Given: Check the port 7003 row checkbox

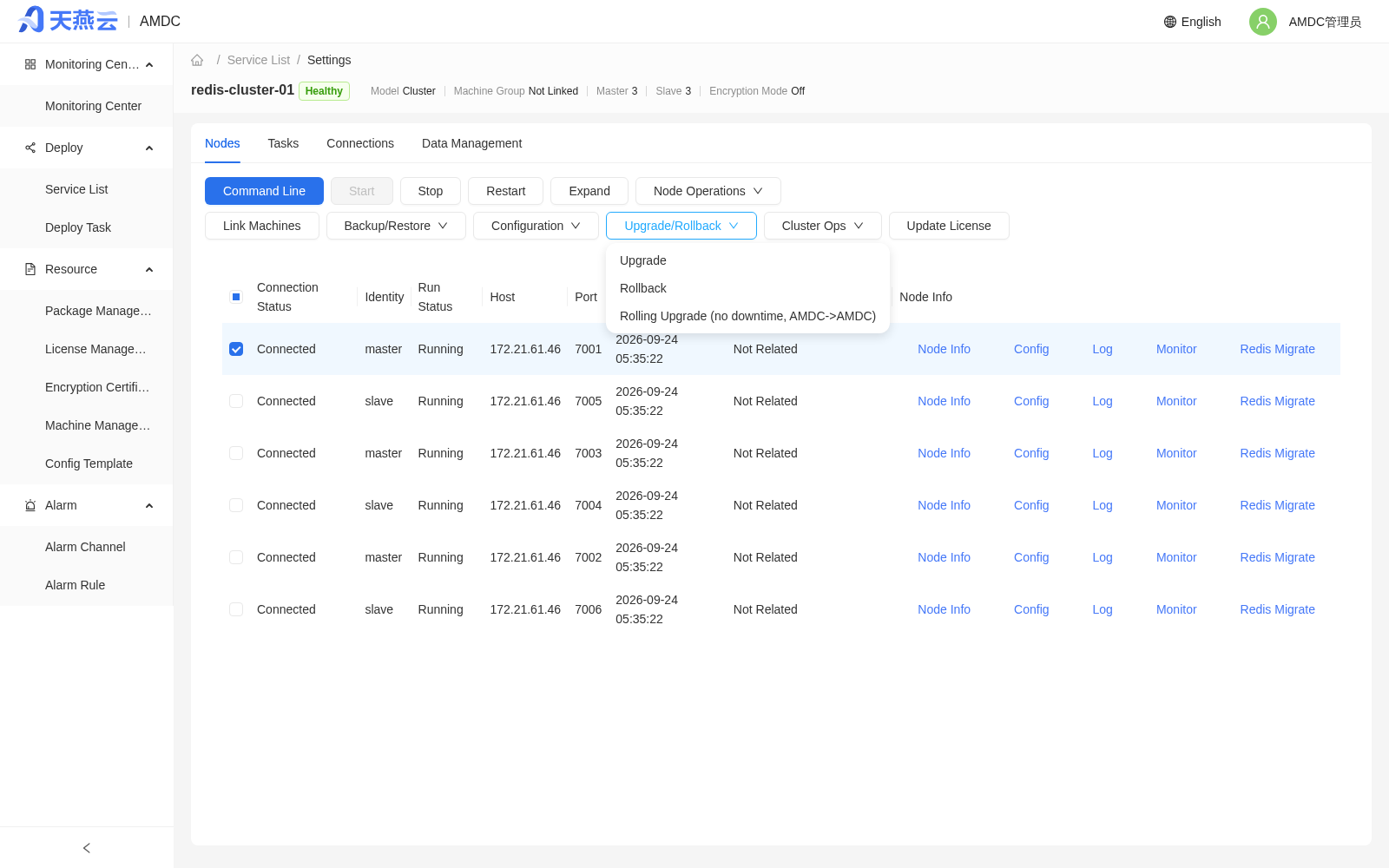Looking at the screenshot, I should coord(236,453).
